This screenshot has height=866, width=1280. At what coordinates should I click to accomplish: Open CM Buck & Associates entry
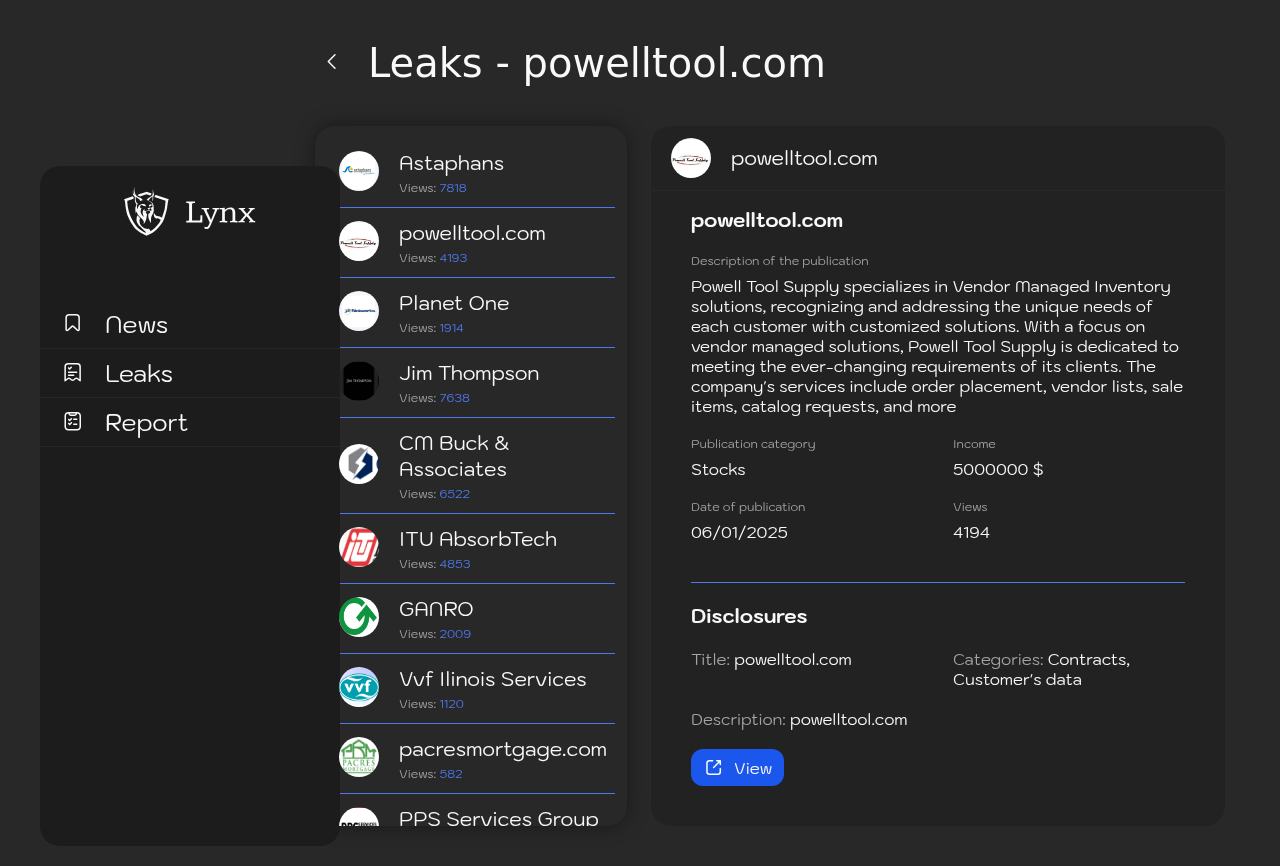(477, 466)
